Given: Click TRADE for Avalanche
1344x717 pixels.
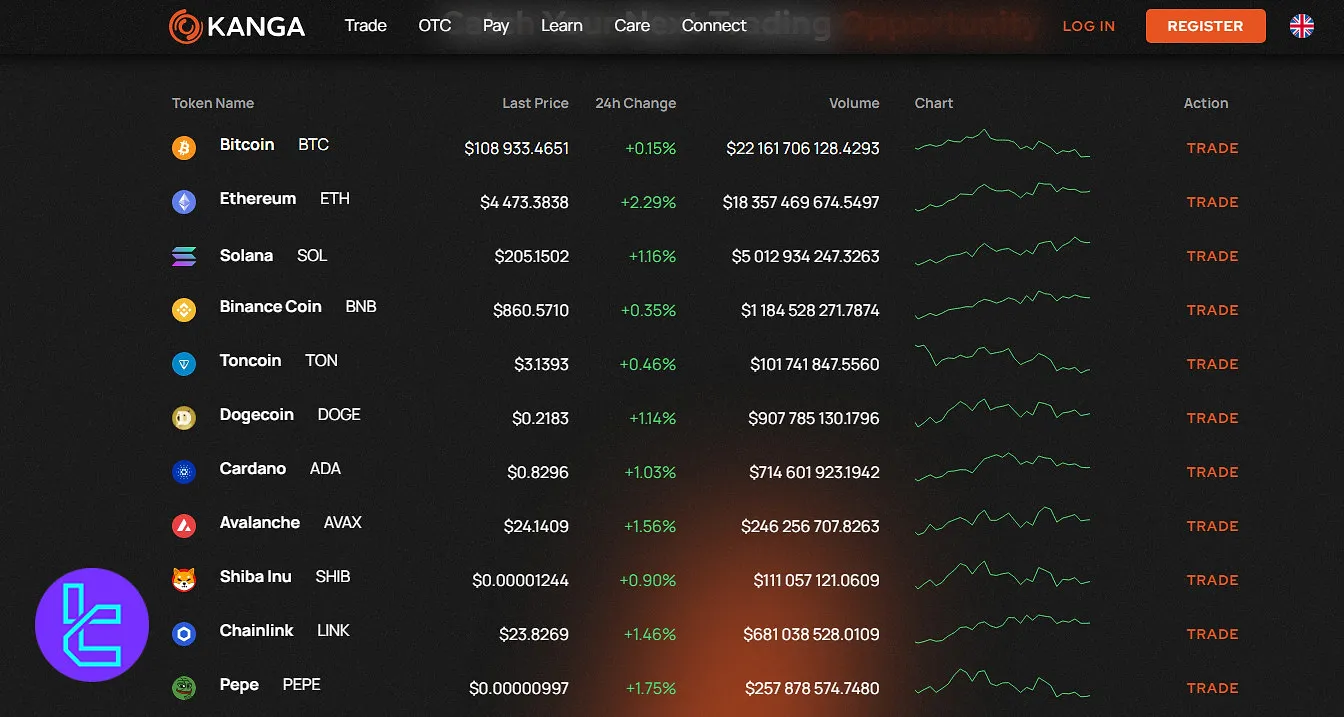Looking at the screenshot, I should click(x=1212, y=526).
